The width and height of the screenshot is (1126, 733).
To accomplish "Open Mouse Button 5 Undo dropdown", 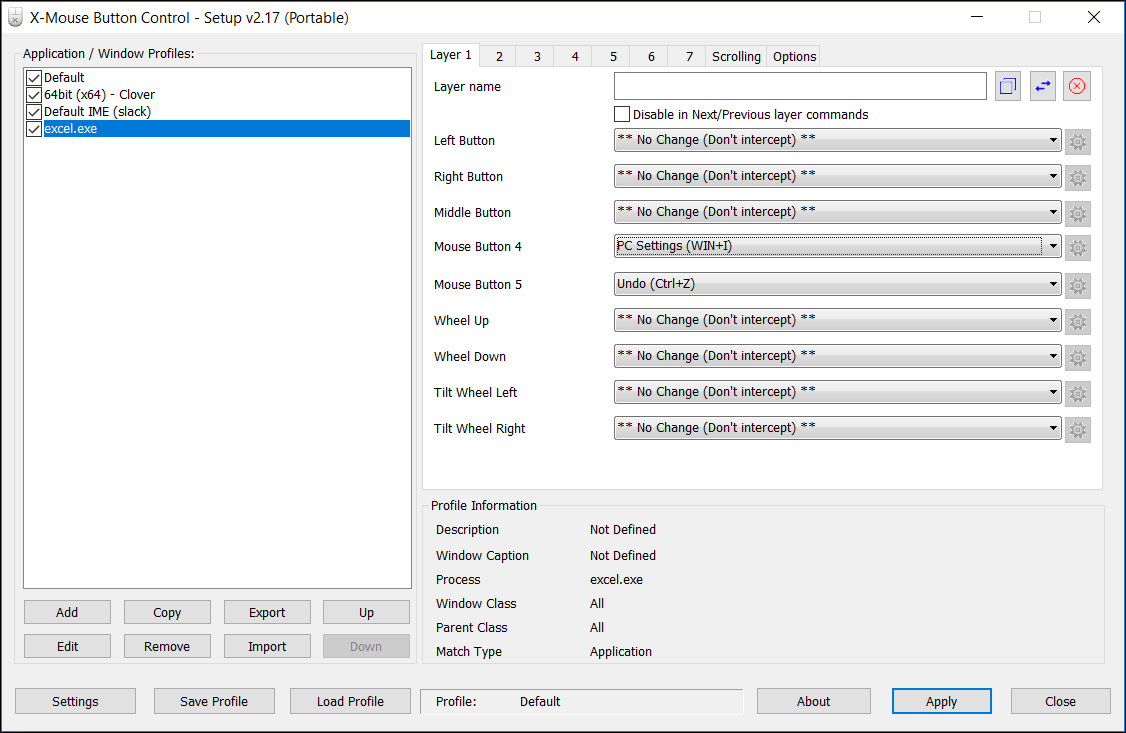I will (x=837, y=284).
